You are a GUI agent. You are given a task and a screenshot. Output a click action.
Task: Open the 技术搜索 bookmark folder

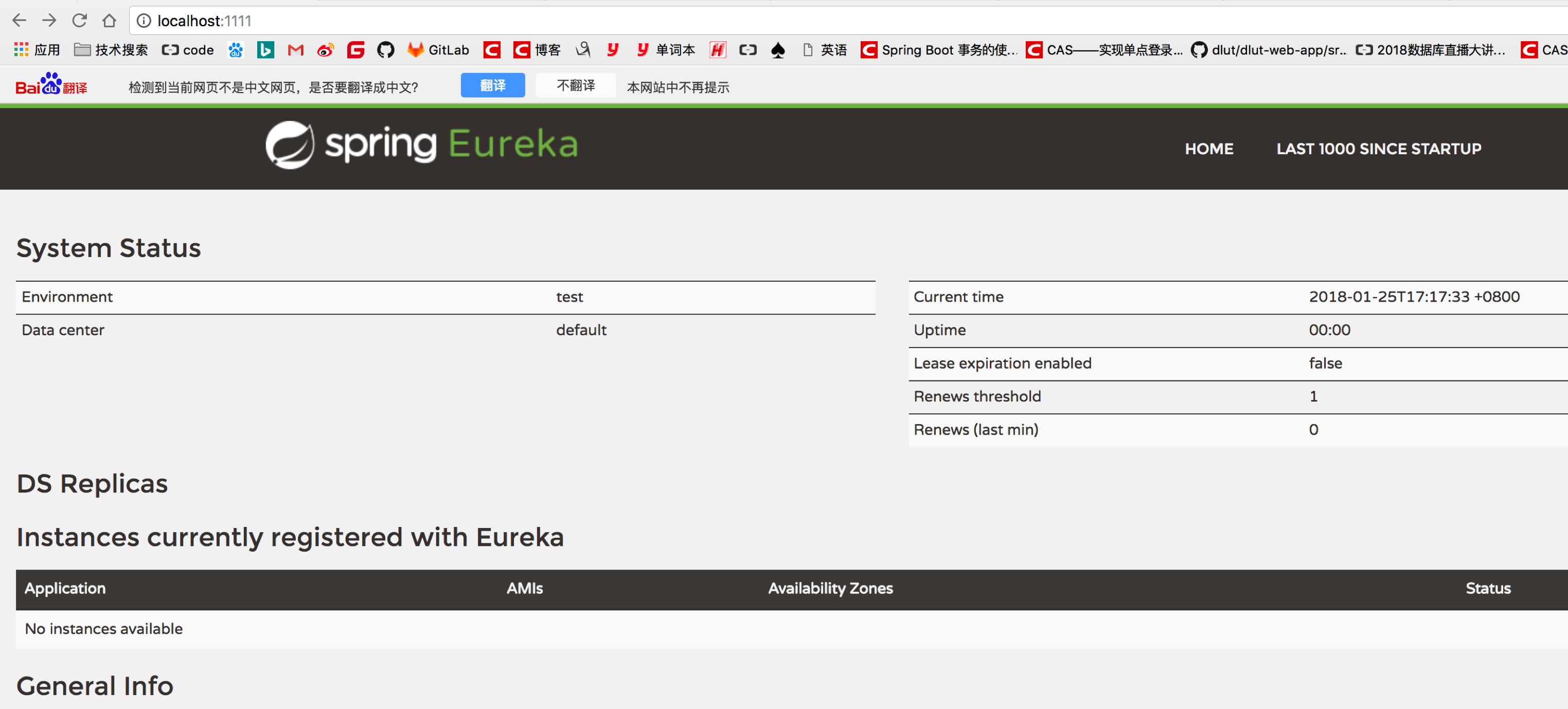pyautogui.click(x=111, y=50)
